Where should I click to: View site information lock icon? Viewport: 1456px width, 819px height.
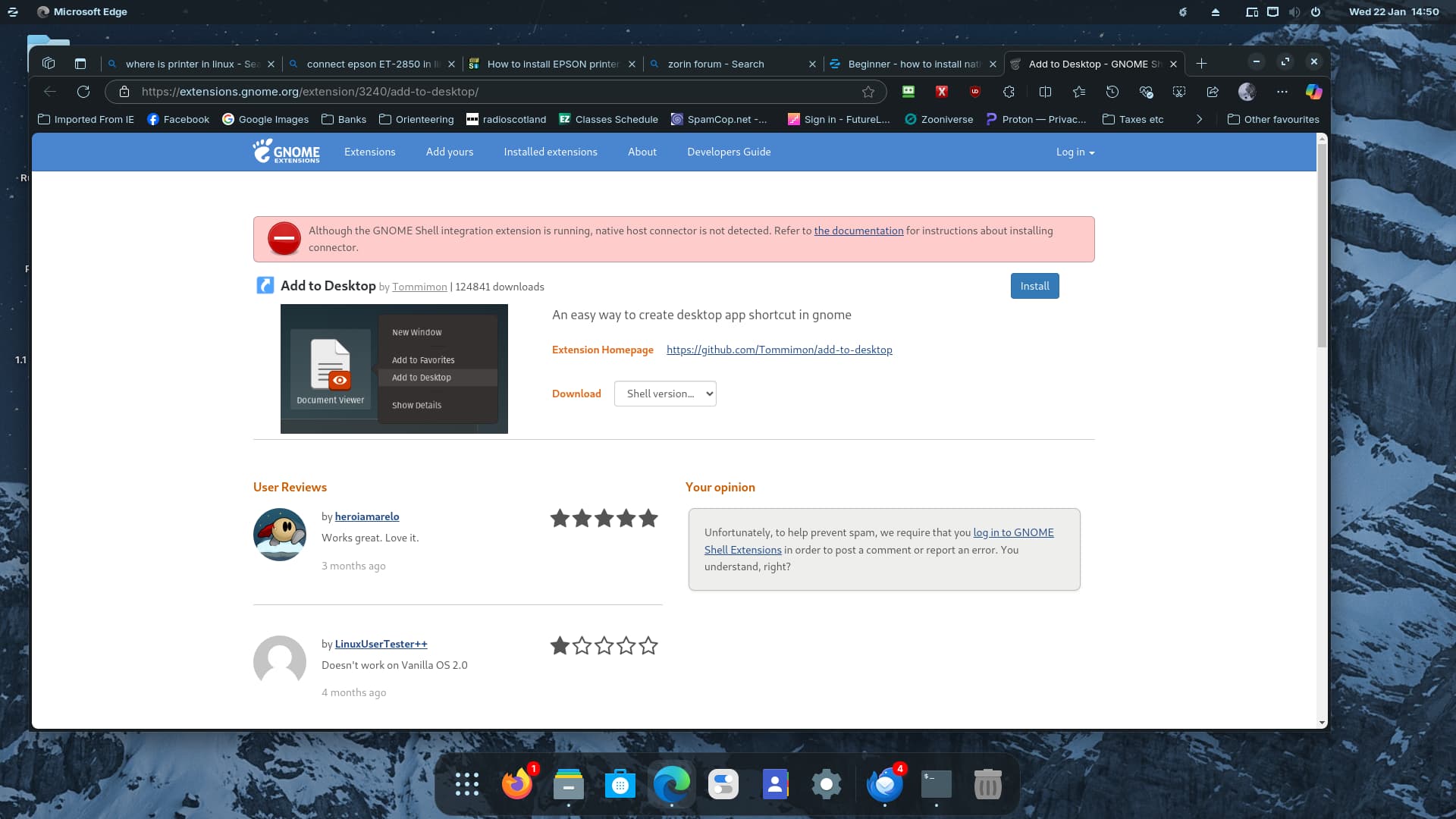point(124,92)
